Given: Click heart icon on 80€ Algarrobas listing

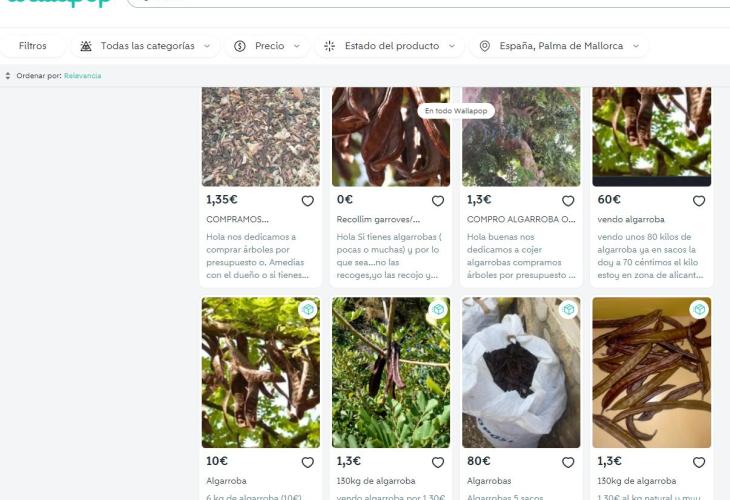Looking at the screenshot, I should coord(568,462).
